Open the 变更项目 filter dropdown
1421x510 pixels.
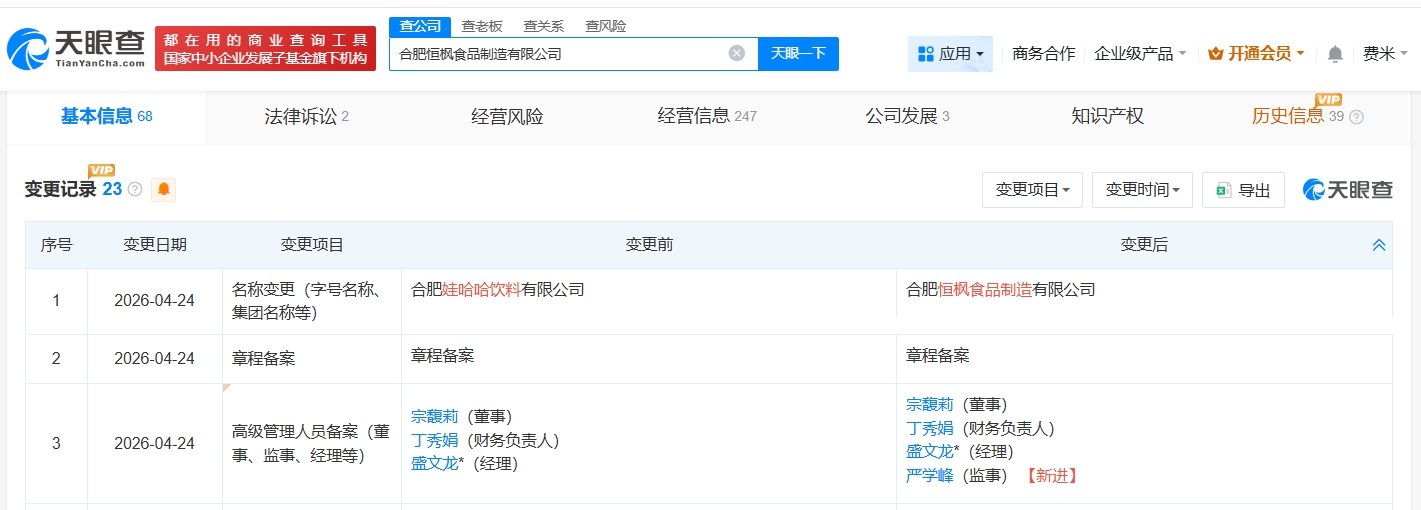point(1033,189)
